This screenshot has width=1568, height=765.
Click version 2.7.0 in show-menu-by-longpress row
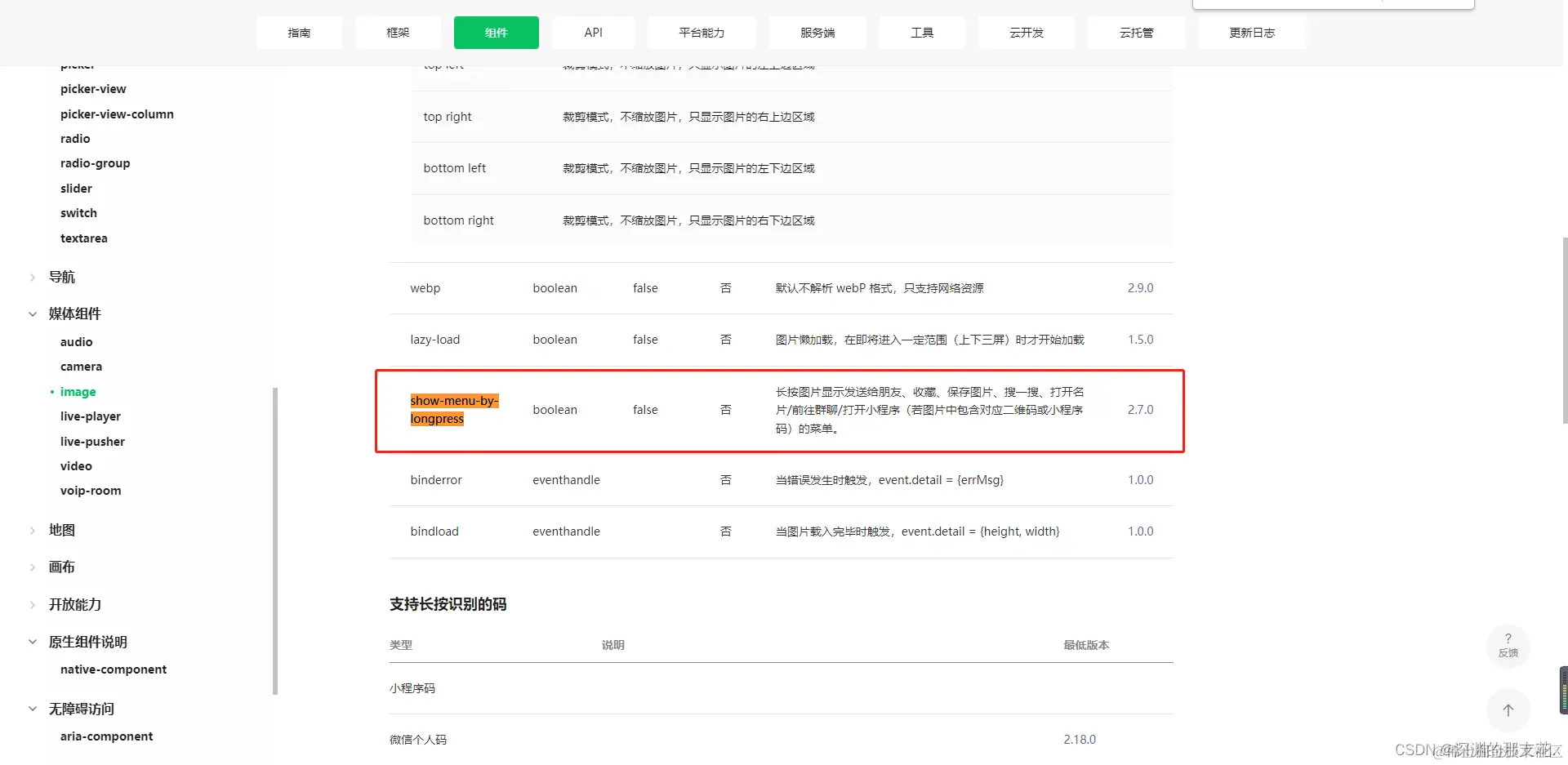[x=1140, y=410]
